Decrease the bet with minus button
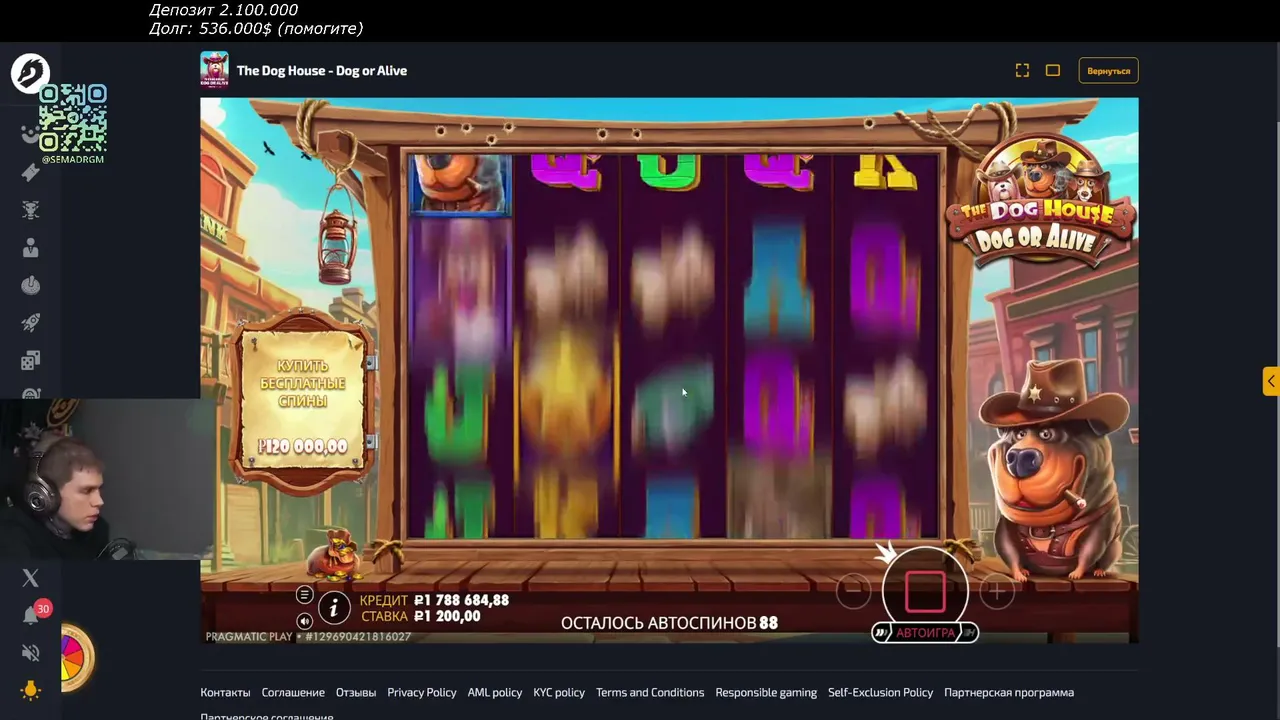The image size is (1280, 720). 853,593
